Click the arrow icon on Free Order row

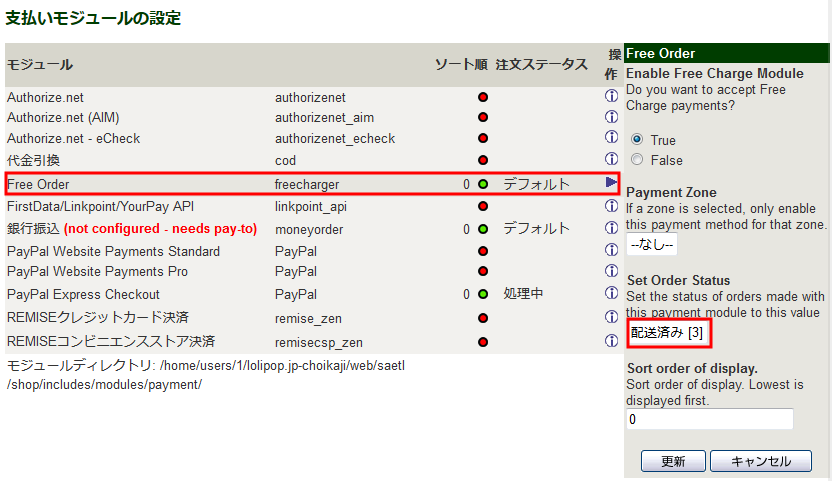point(611,183)
